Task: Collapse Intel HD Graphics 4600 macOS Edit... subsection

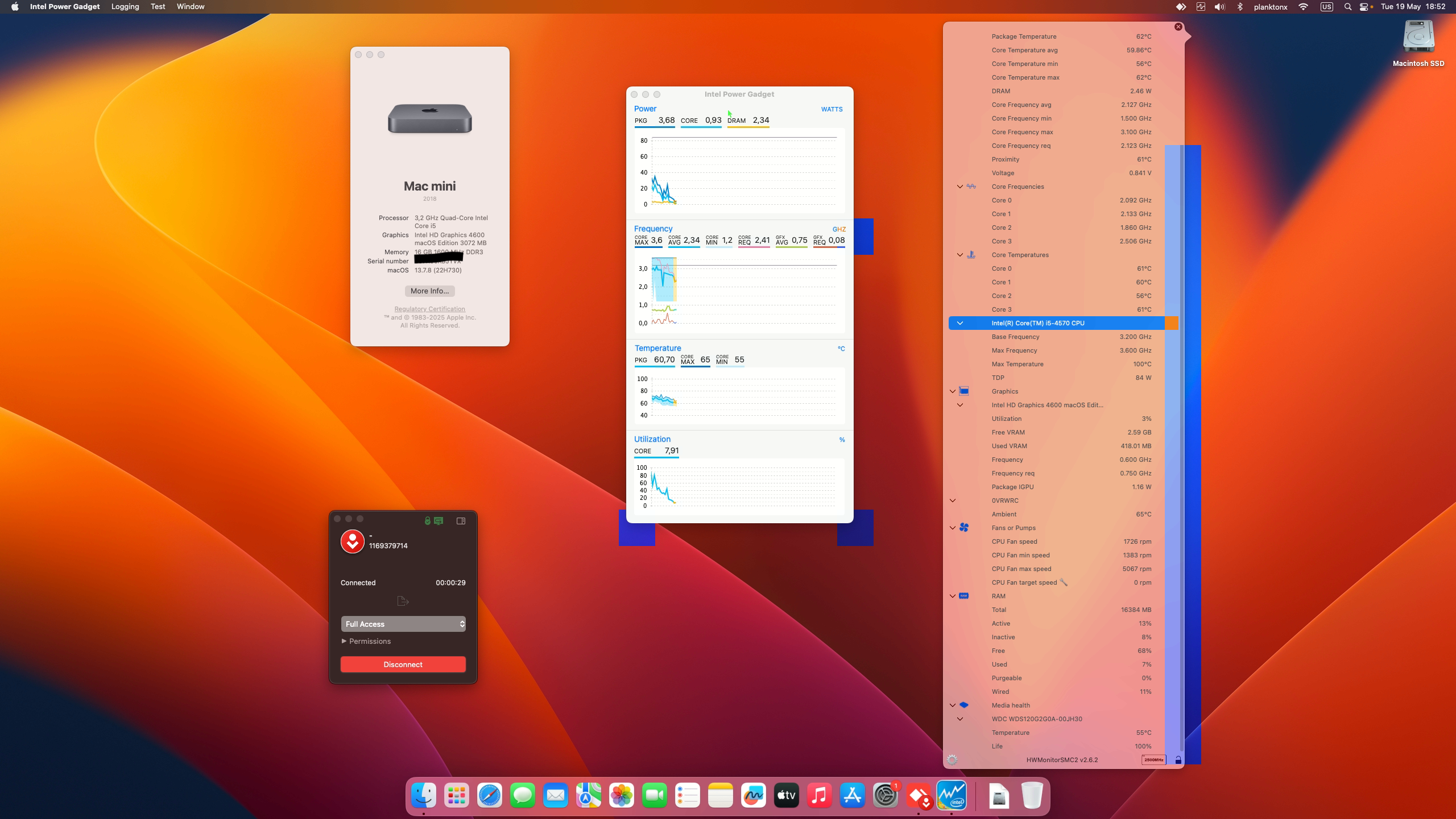Action: click(x=960, y=405)
